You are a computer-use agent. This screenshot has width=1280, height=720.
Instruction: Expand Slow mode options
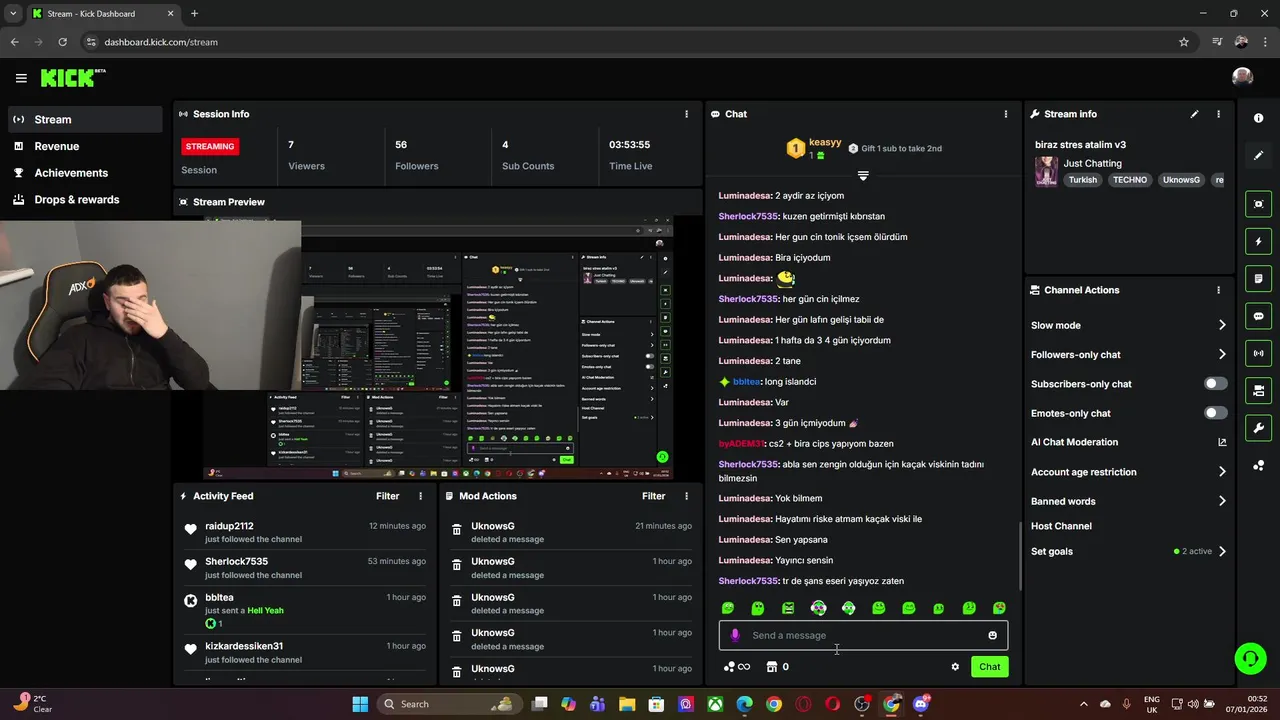point(1222,325)
